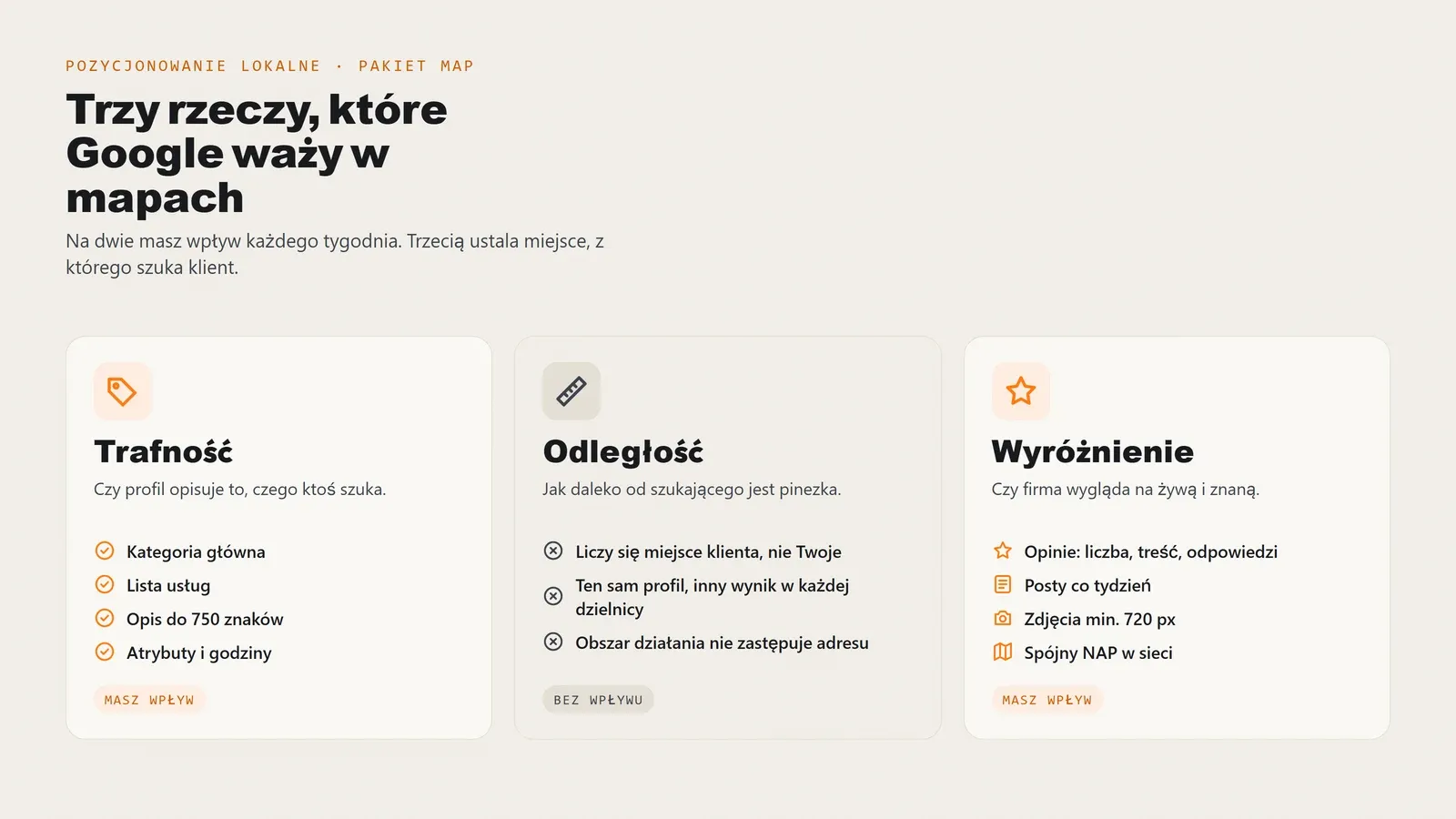Click the text Obszar działania nie zastępuje adresu

click(x=723, y=642)
